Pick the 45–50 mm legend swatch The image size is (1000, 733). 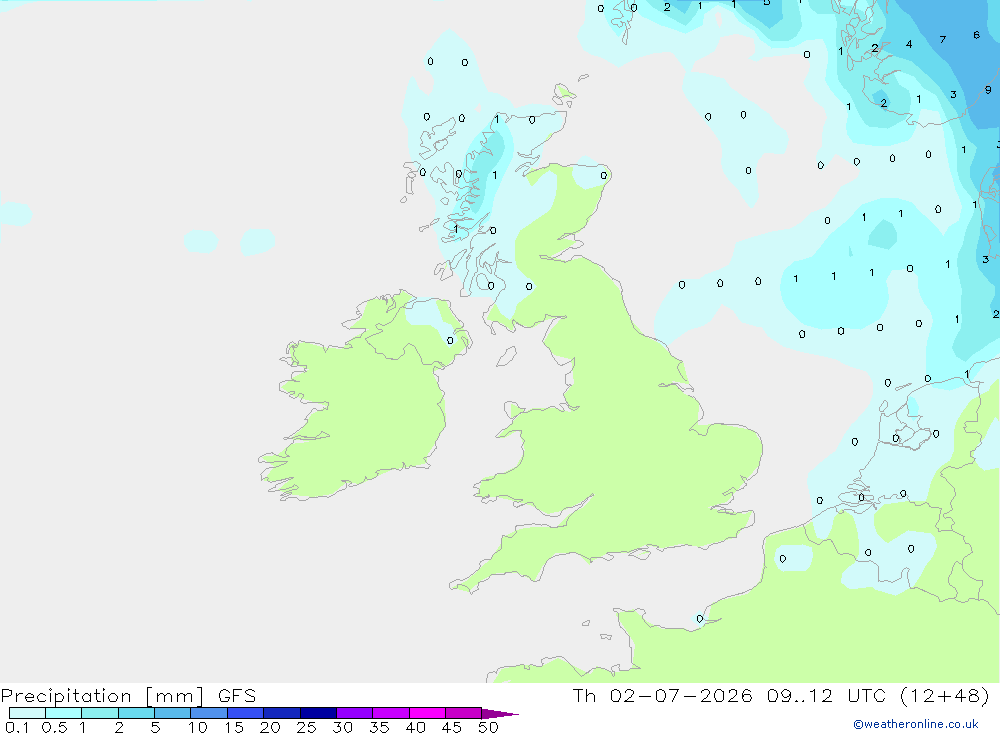464,713
